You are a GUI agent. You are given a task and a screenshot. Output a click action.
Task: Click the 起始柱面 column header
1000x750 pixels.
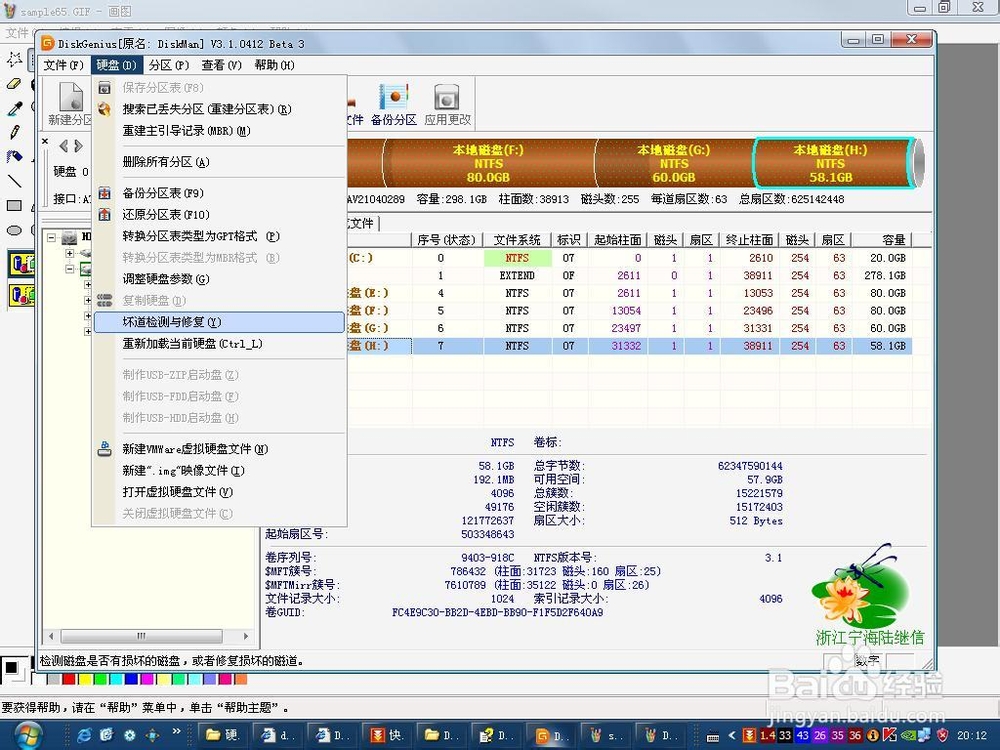coord(617,240)
